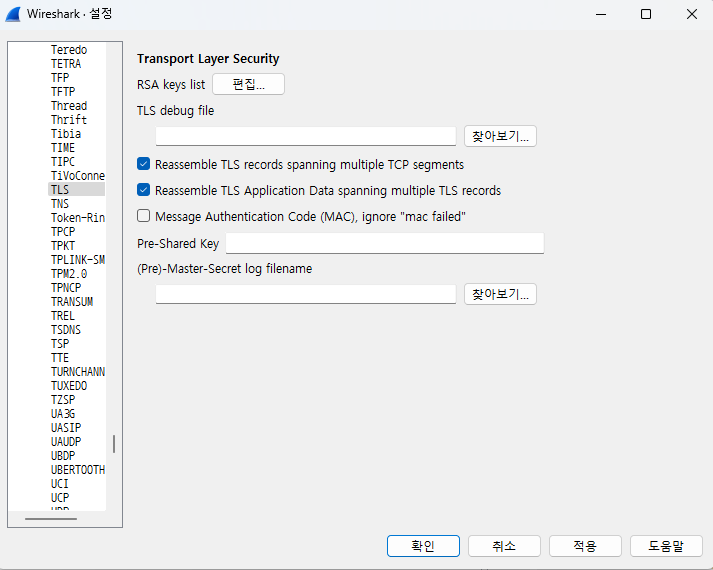Click the 취소 button
This screenshot has width=713, height=570.
tap(504, 545)
